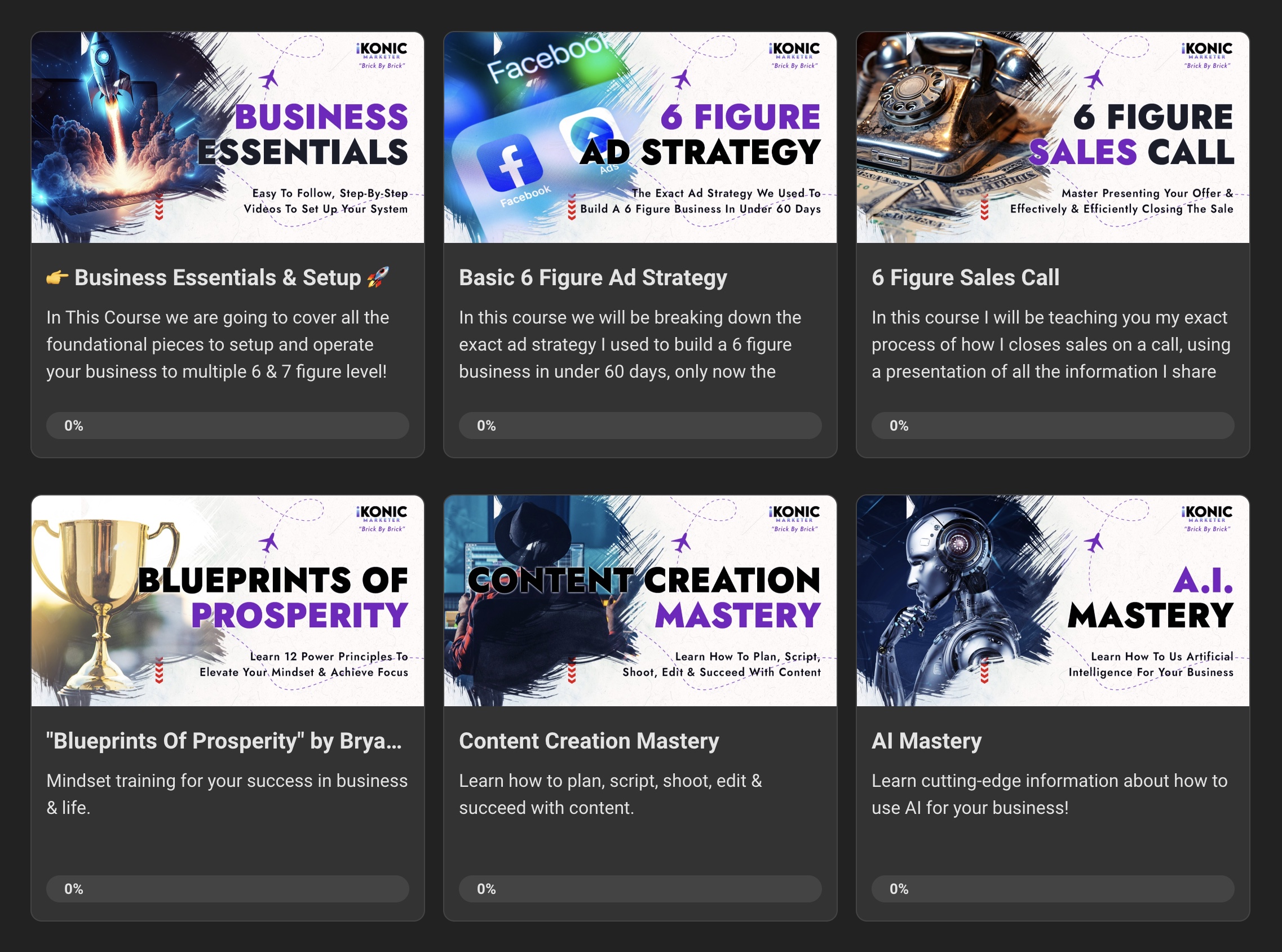Click the AI Mastery title text
The image size is (1282, 952).
[926, 741]
